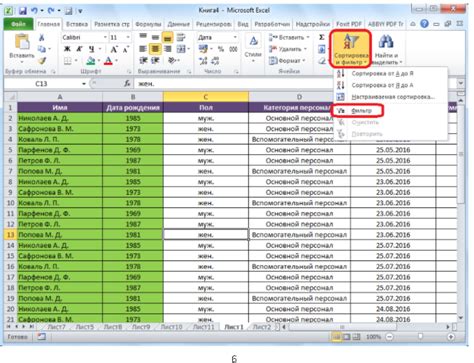The image size is (474, 363).
Task: Apply percent style format
Action: (x=221, y=49)
